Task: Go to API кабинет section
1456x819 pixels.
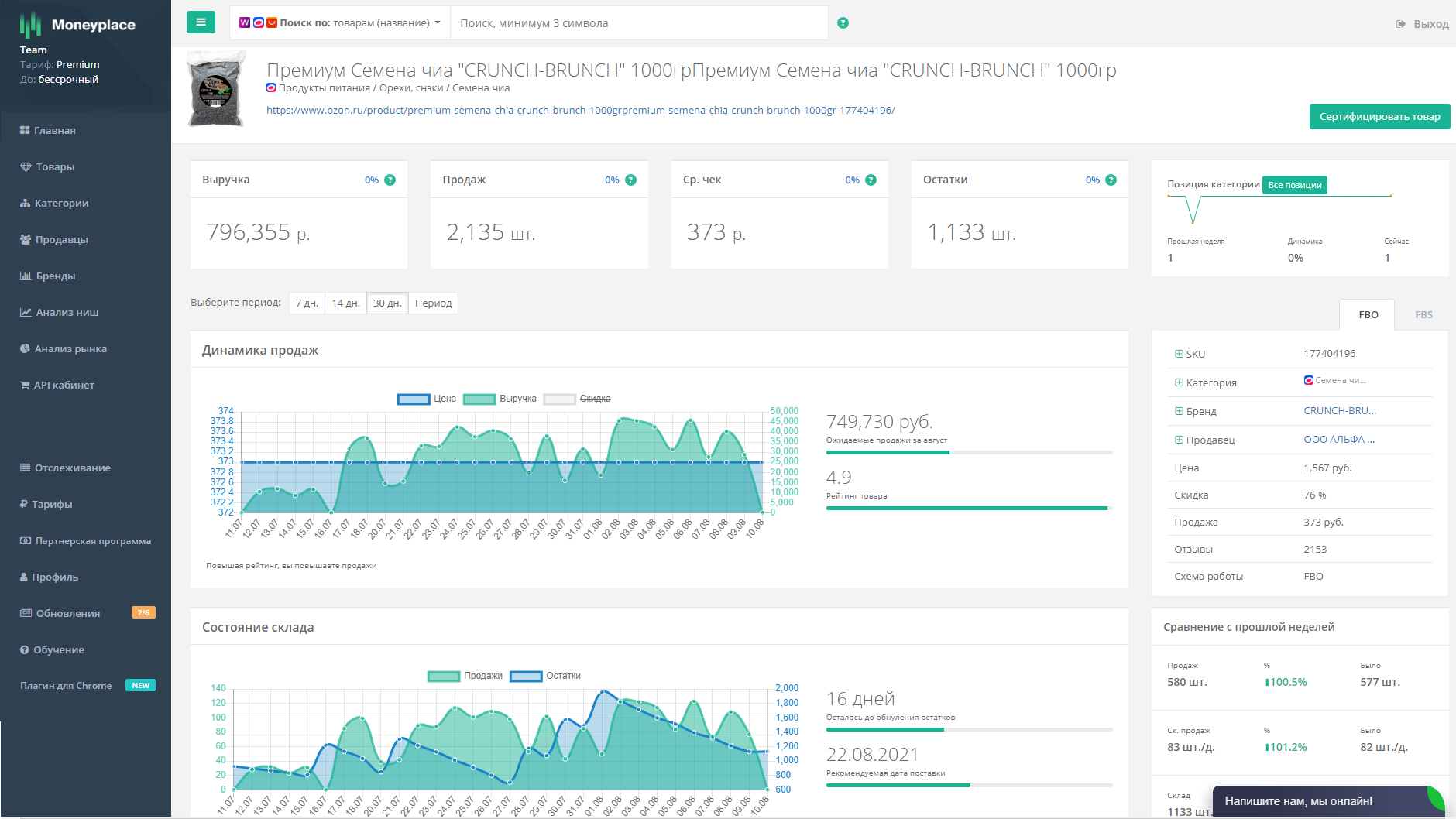Action: (x=64, y=385)
